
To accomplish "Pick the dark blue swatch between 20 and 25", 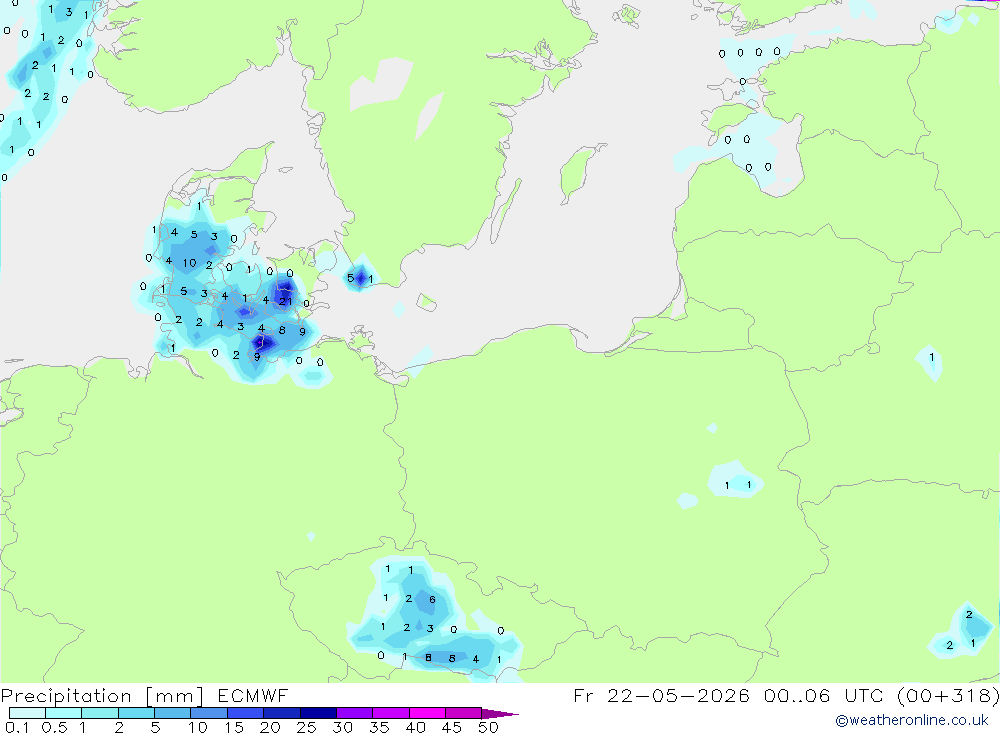I will pos(282,713).
